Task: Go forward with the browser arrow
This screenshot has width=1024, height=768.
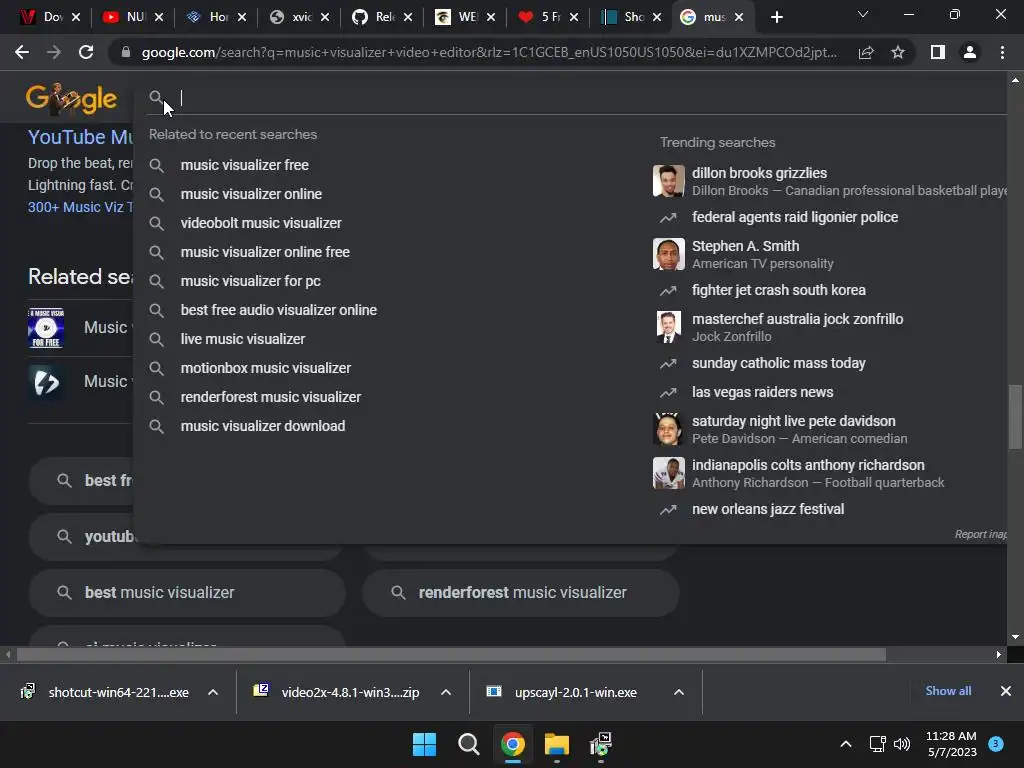Action: click(x=54, y=52)
